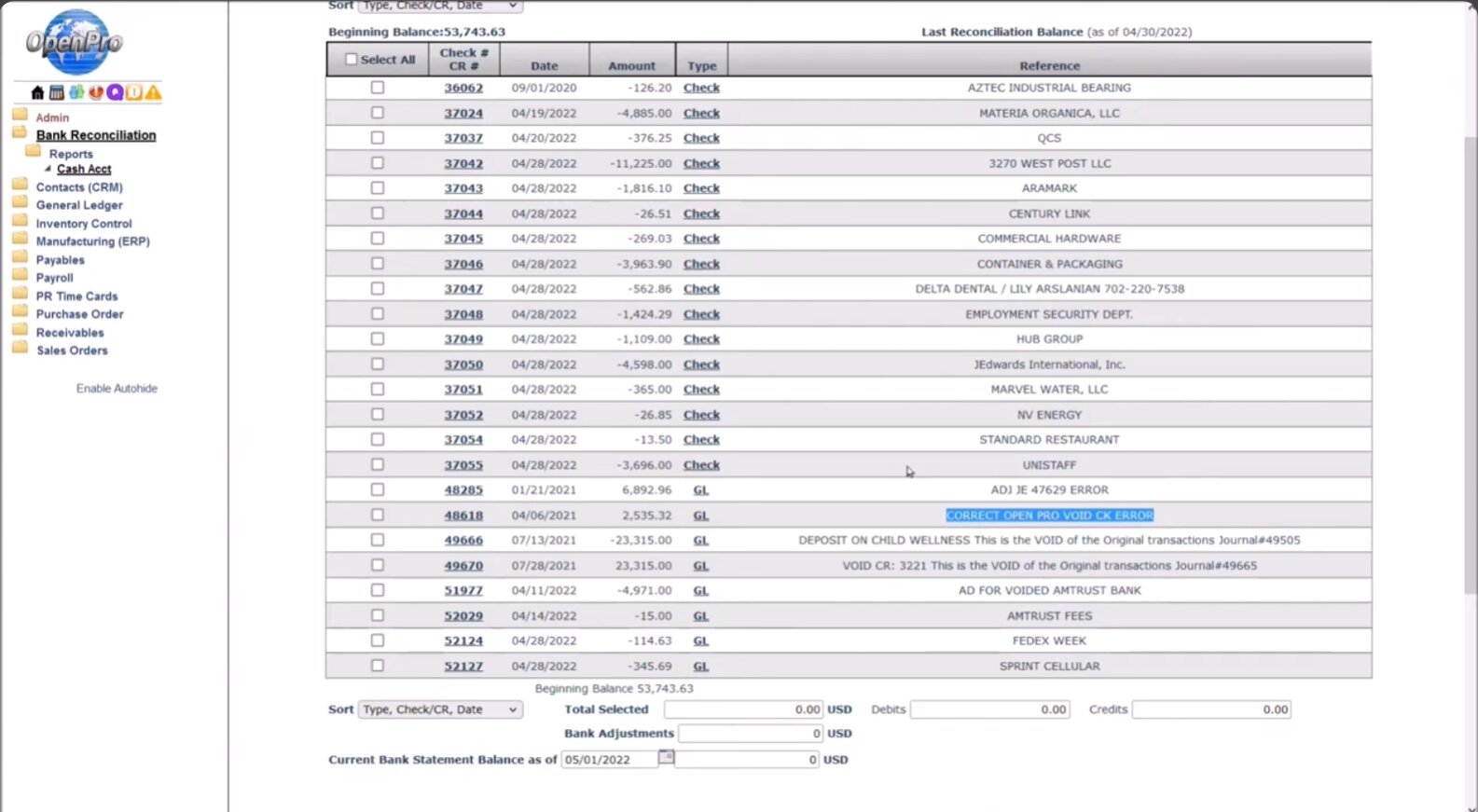Click the Current Bank Statement Balance amount field
Viewport: 1478px width, 812px height.
point(748,760)
